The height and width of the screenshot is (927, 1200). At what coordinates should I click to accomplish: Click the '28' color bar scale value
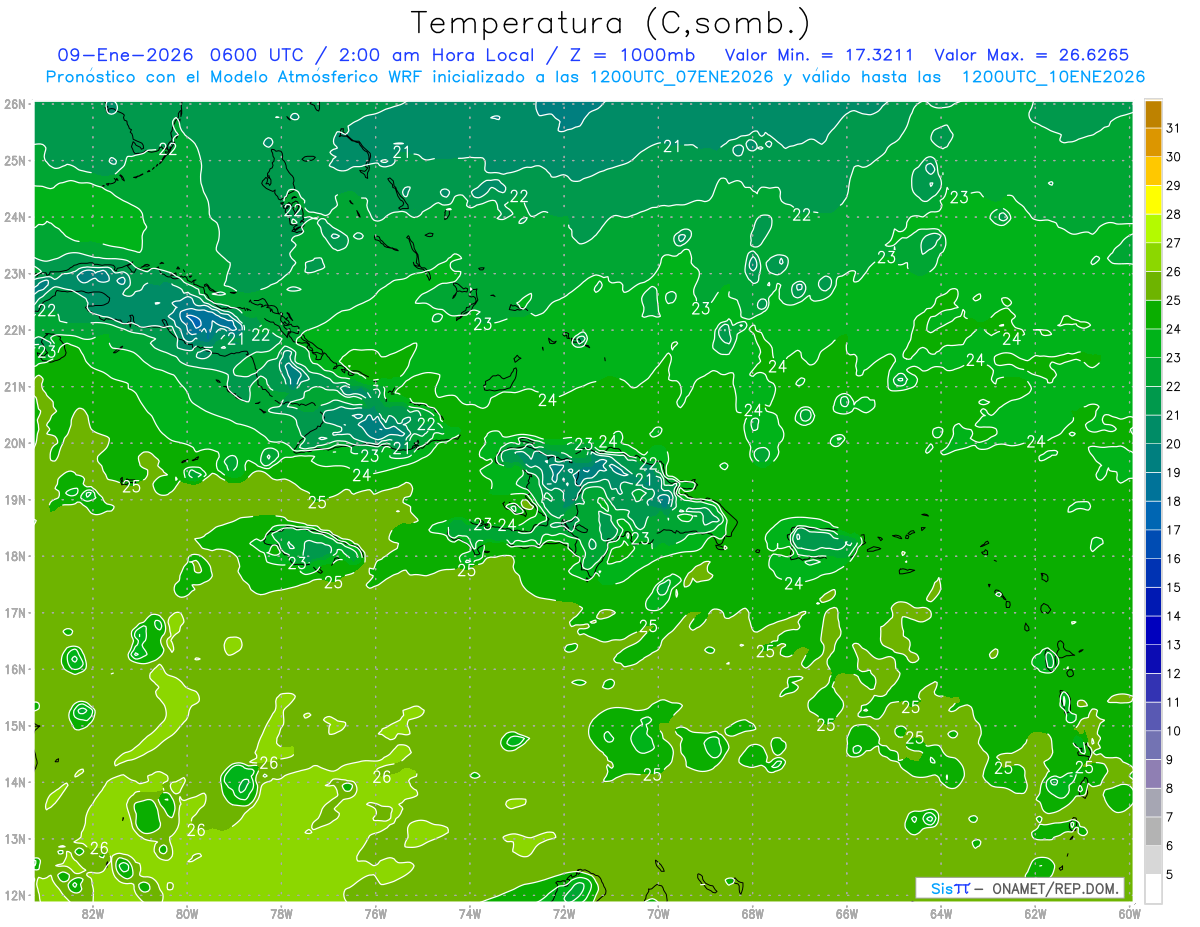coord(1173,215)
